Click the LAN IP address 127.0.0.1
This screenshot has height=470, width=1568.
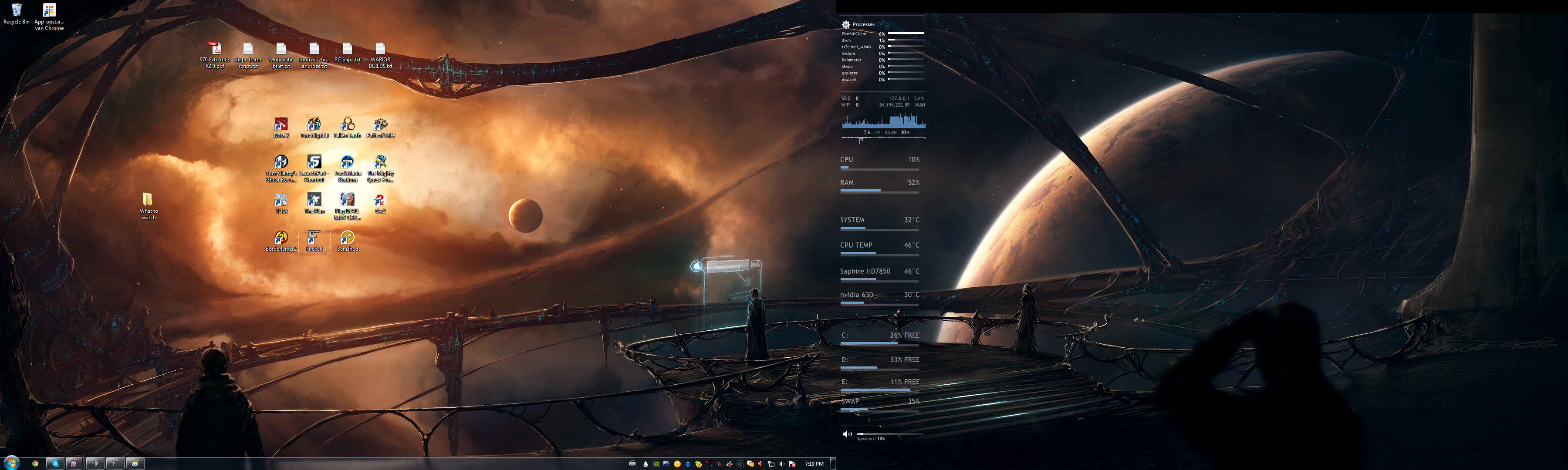tap(899, 98)
